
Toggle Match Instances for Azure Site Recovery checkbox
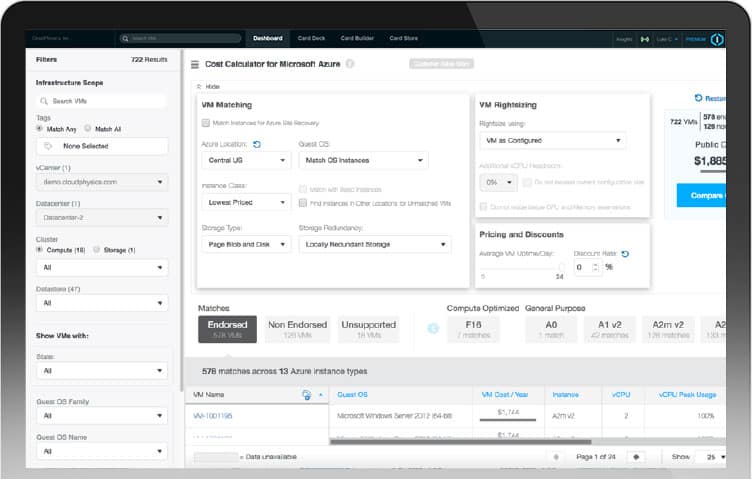206,123
